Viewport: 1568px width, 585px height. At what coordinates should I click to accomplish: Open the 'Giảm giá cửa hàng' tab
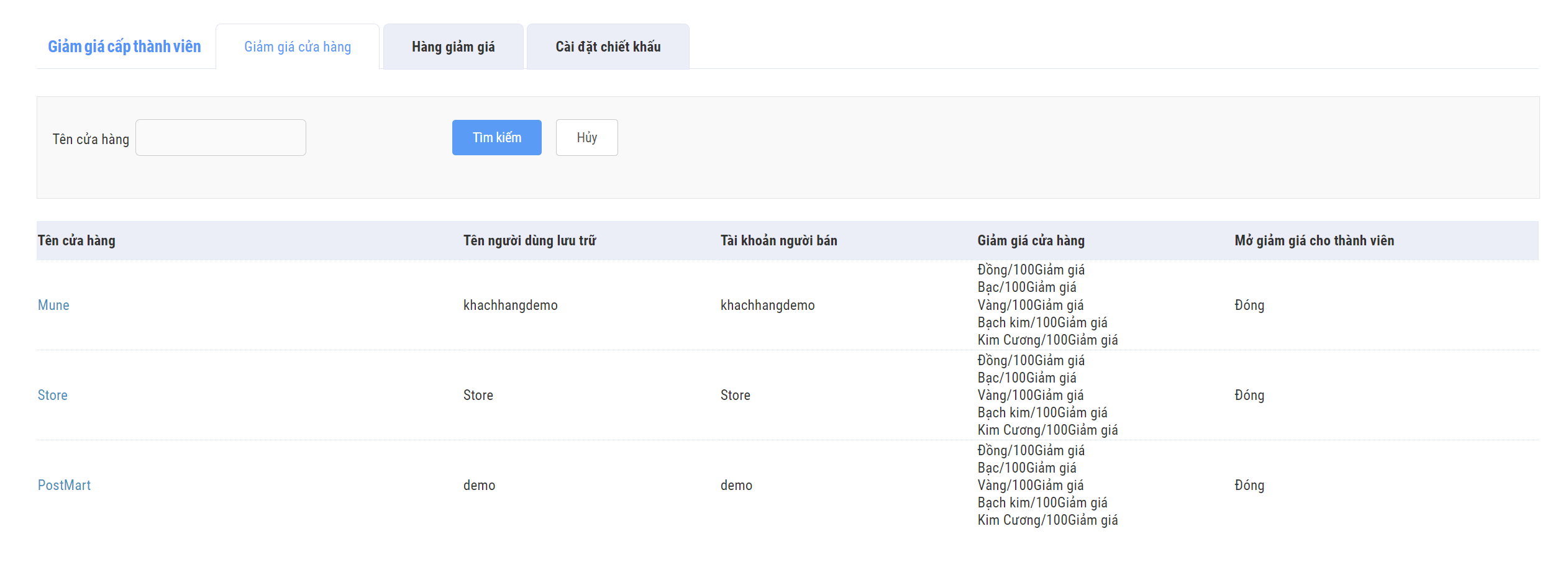(x=298, y=47)
